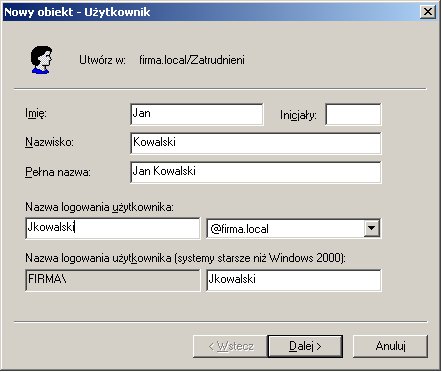Click the Nazwa logowania użytkownika: label
The image size is (442, 372).
[x=99, y=207]
